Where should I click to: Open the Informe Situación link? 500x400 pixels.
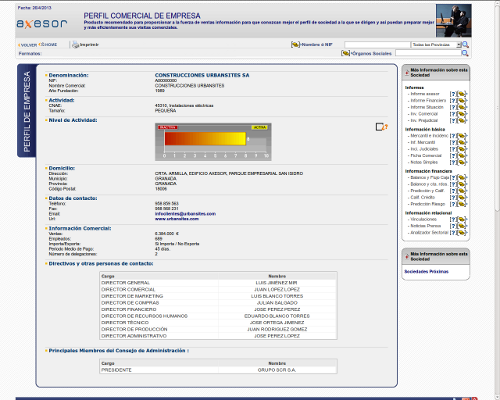point(427,107)
